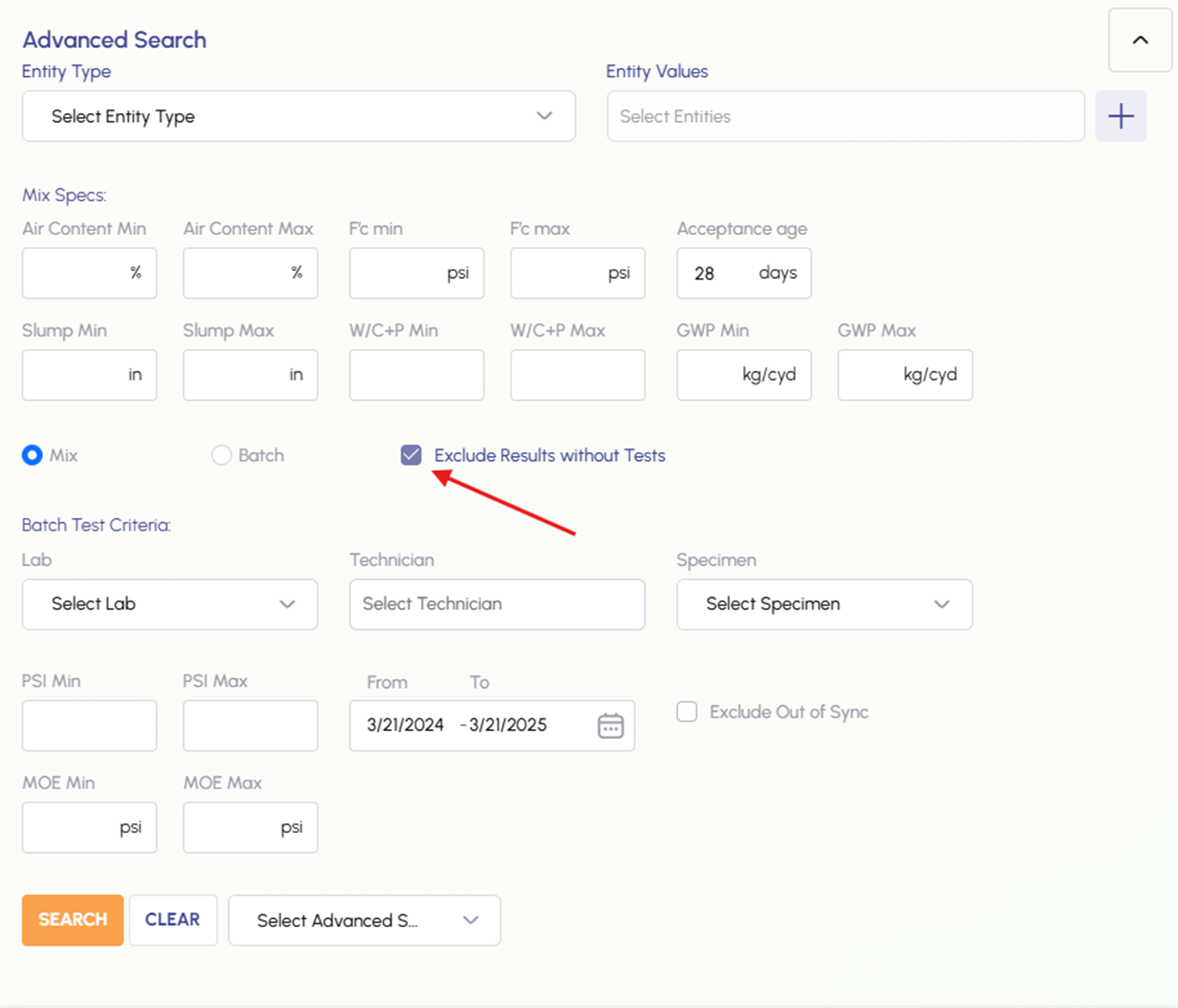Expand the Select Lab dropdown
The width and height of the screenshot is (1178, 1008).
click(169, 604)
